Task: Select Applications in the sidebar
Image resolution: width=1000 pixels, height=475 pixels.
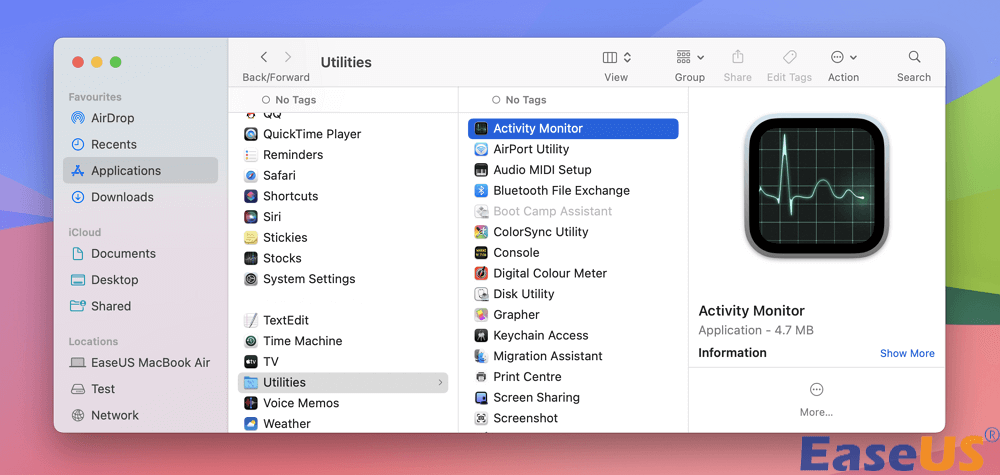Action: coord(140,170)
